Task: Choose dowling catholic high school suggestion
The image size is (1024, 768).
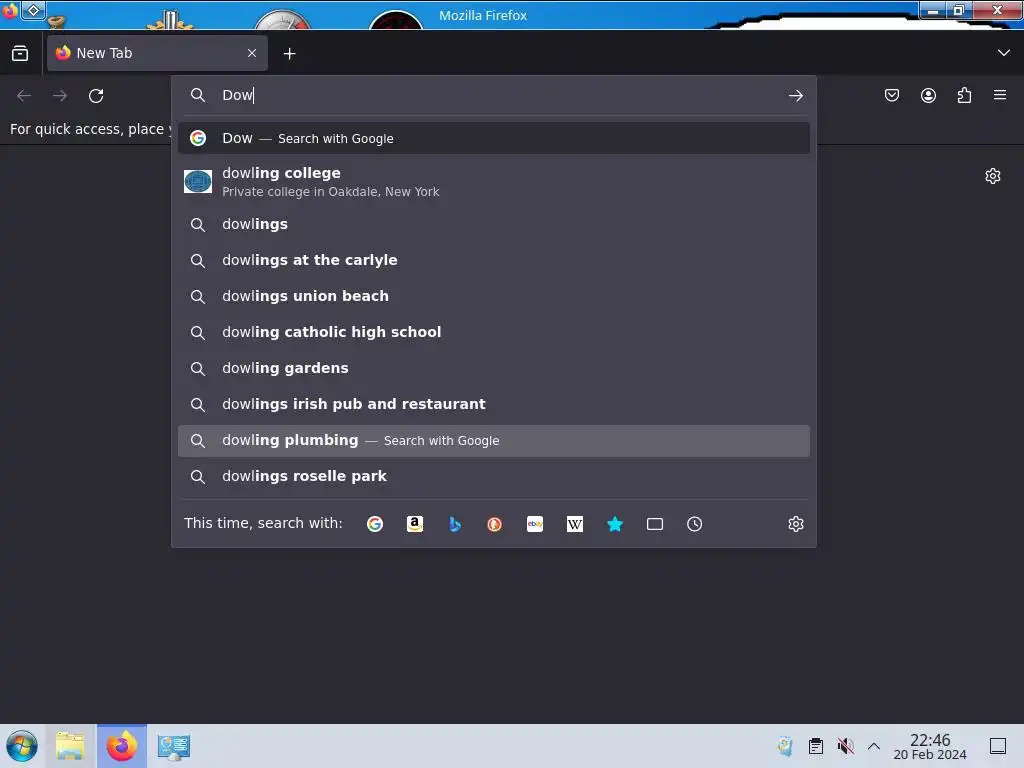Action: (x=494, y=332)
